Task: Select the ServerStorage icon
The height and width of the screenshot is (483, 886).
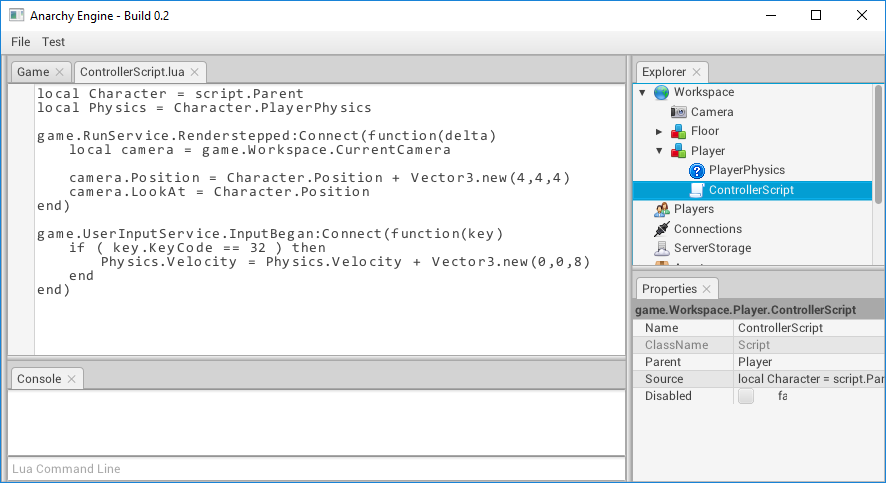Action: [x=661, y=248]
